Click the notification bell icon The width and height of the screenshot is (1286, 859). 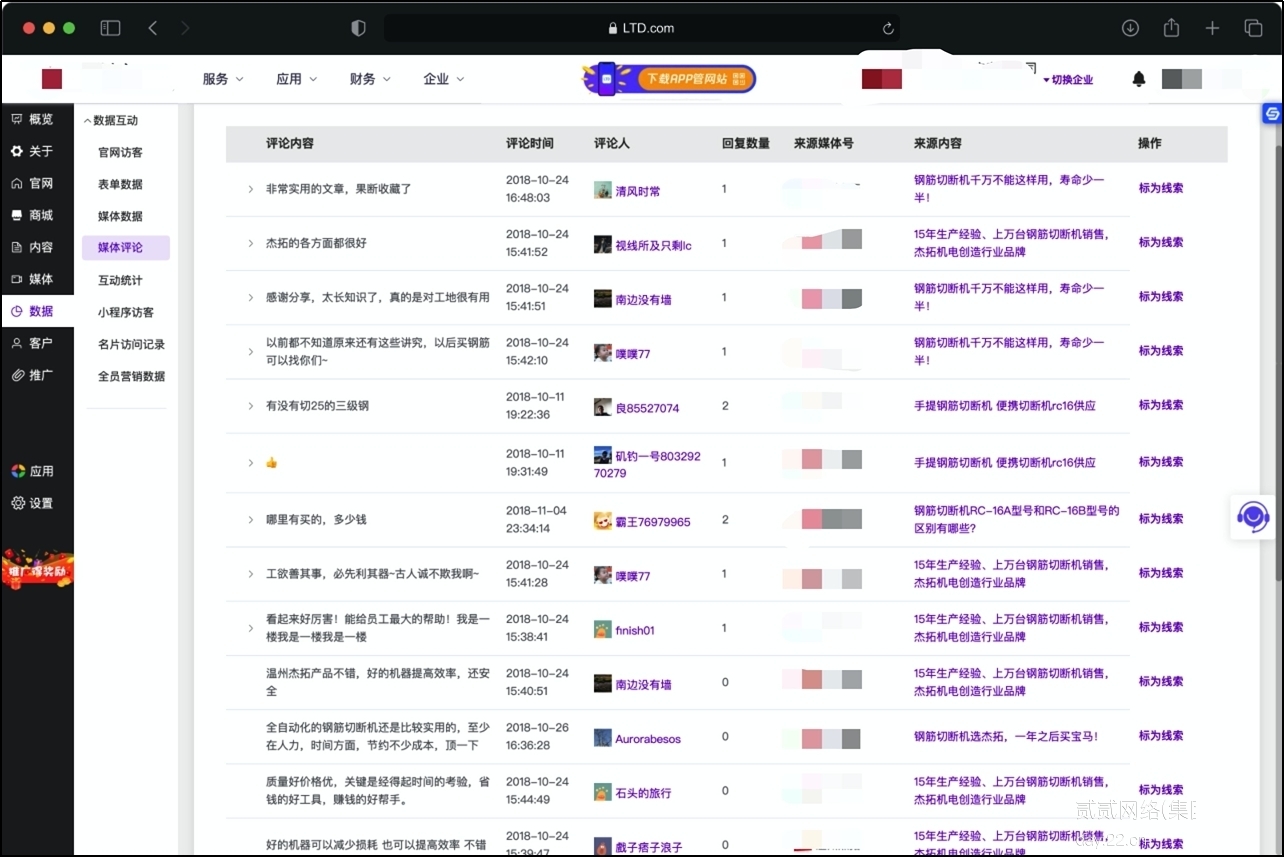1138,79
